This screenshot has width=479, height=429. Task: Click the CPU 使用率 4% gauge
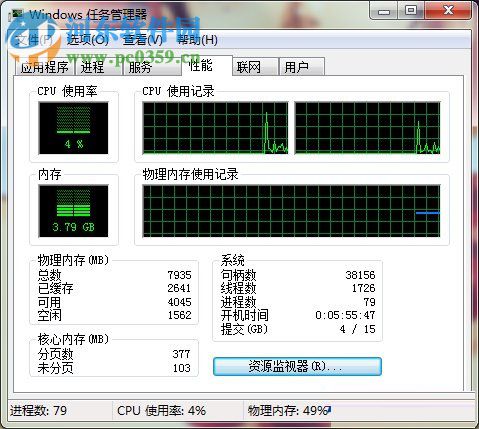coord(73,128)
